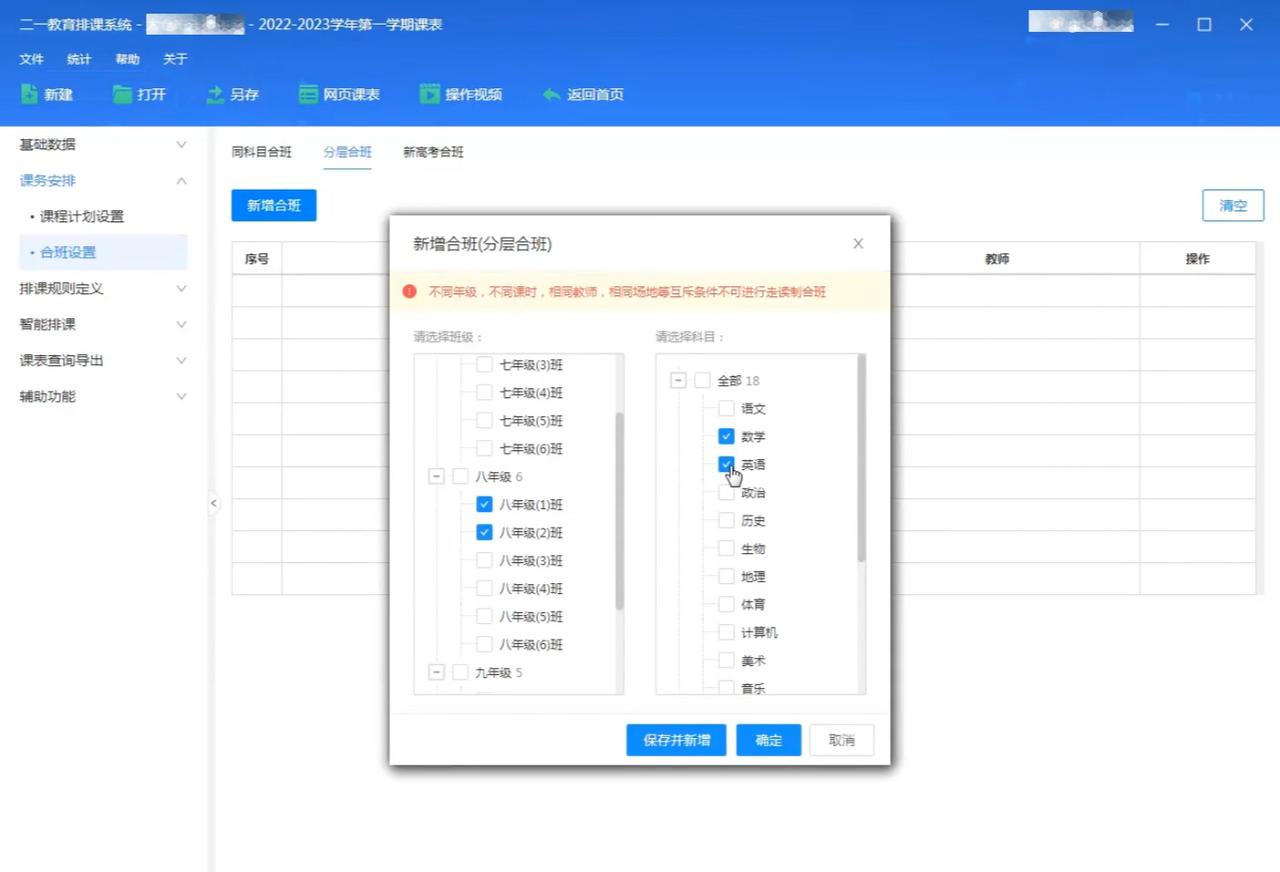Check the 七年级(5)班 checkbox

click(484, 421)
